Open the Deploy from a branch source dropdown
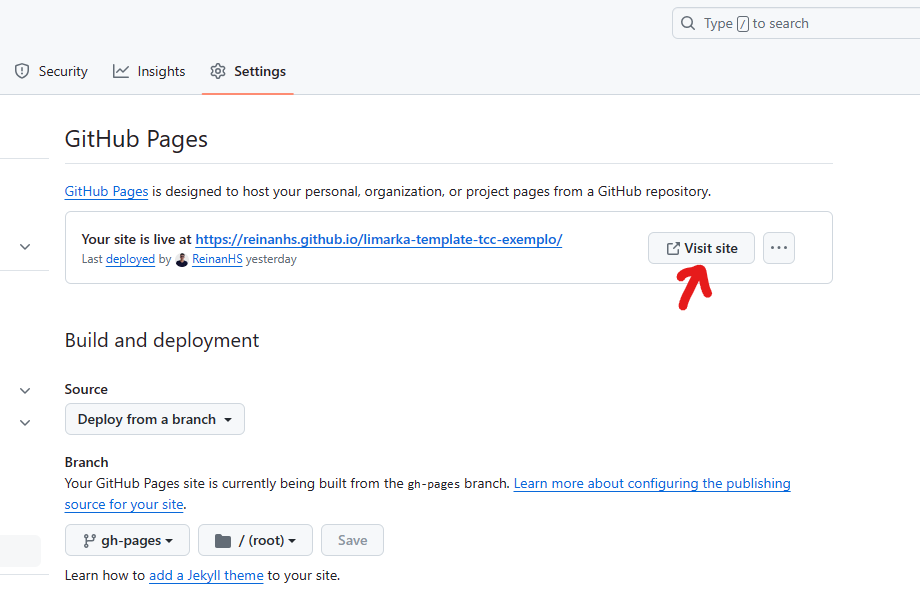 [x=154, y=419]
